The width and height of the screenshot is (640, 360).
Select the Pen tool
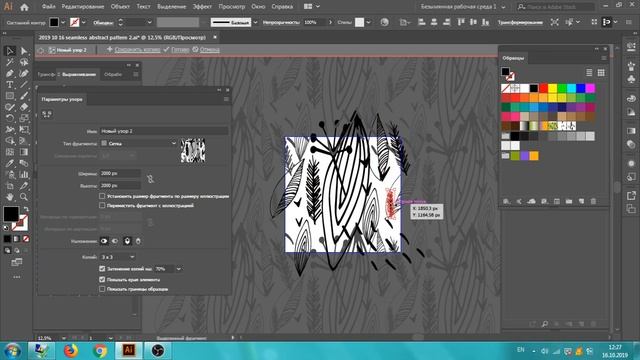coord(10,73)
